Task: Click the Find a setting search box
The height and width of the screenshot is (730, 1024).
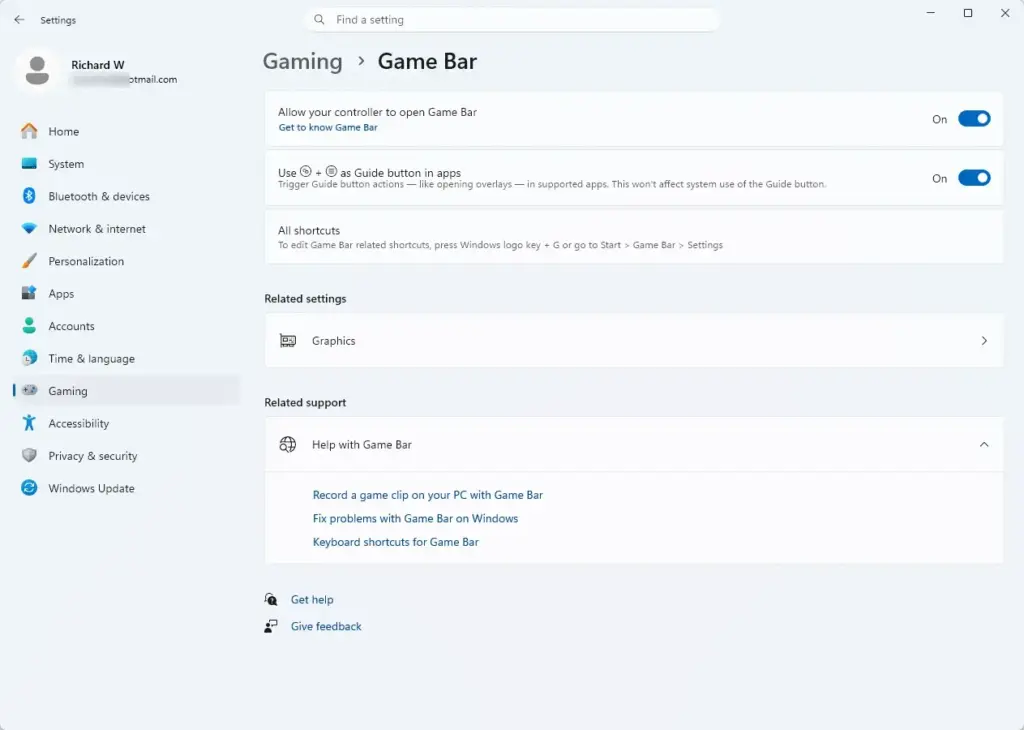Action: (x=511, y=20)
